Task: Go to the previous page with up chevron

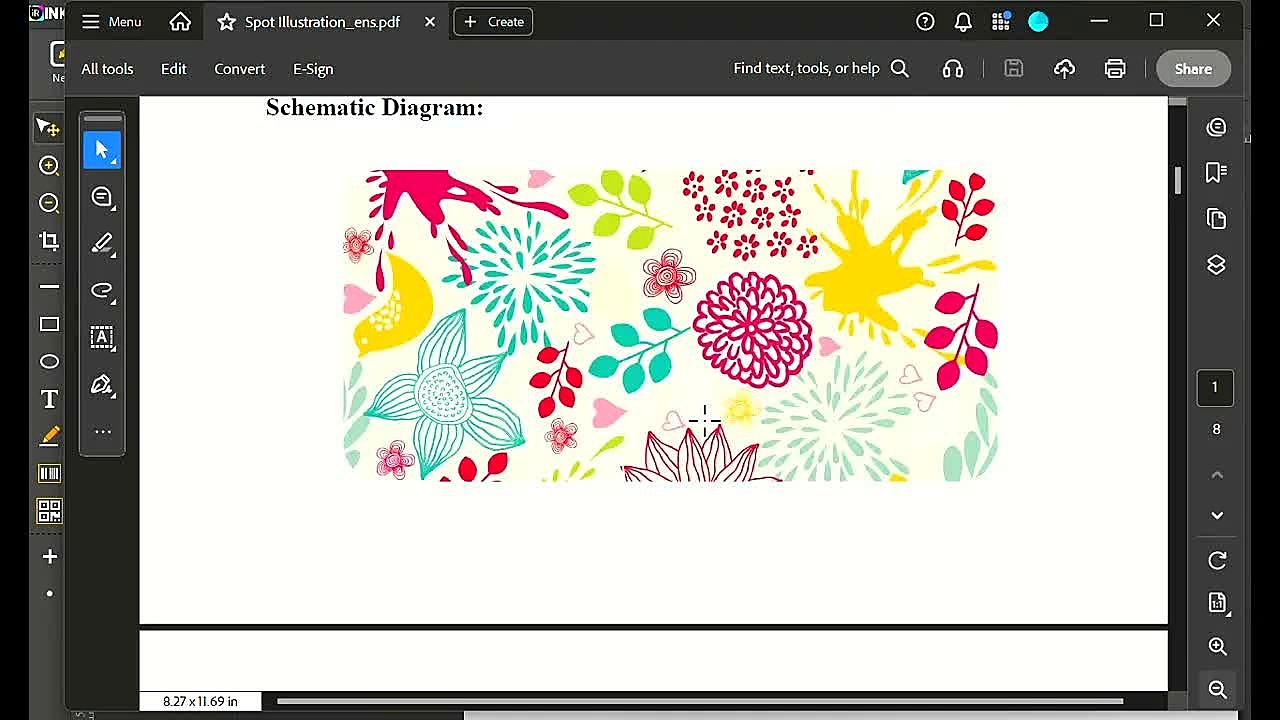Action: point(1217,475)
